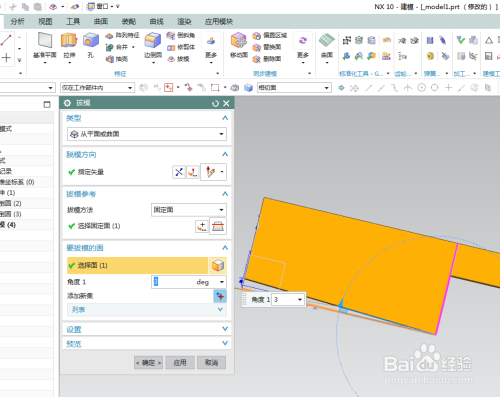
Task: Open the 窗口 window menu
Action: (x=100, y=6)
